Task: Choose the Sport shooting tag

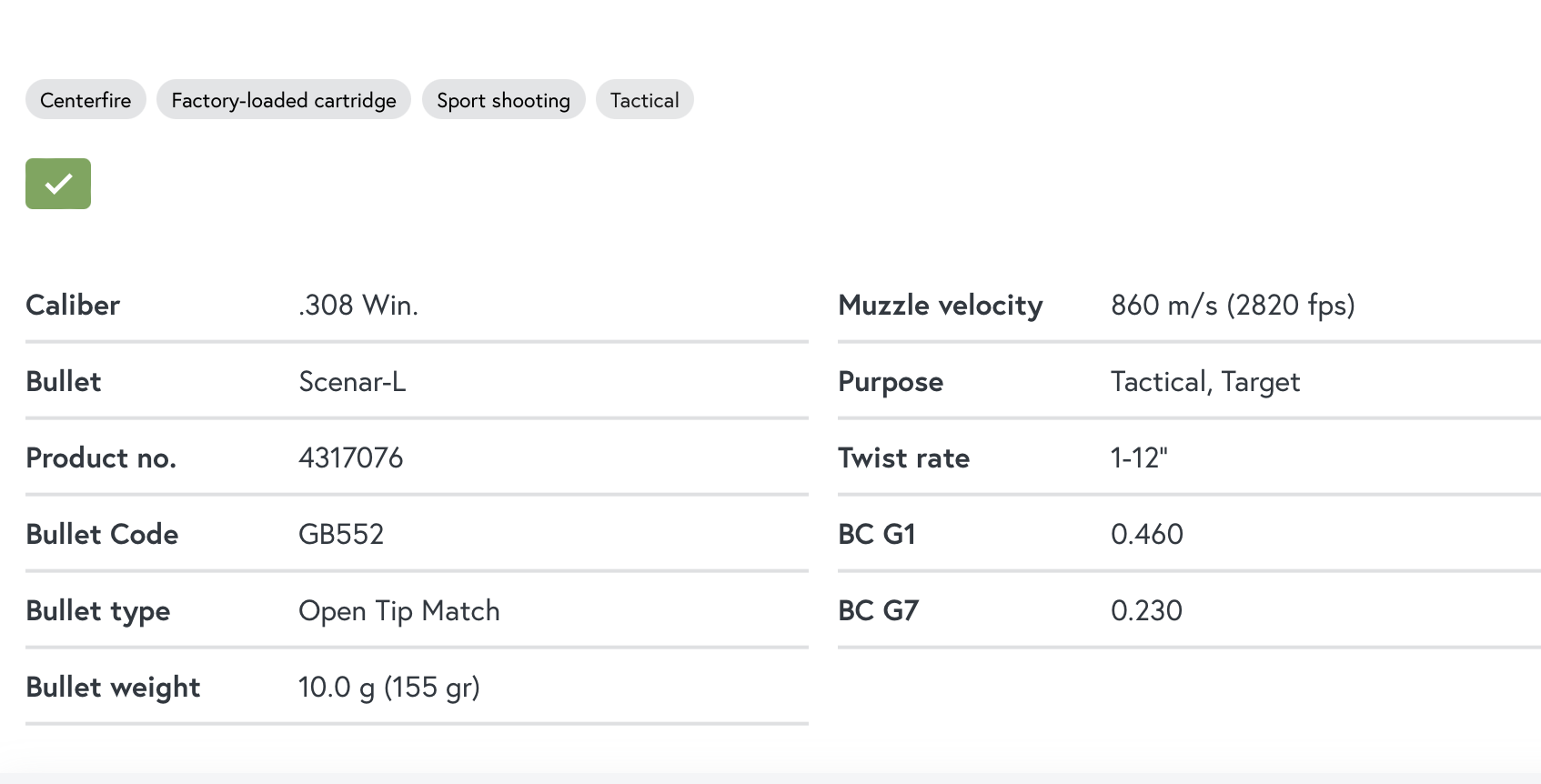Action: [x=503, y=100]
